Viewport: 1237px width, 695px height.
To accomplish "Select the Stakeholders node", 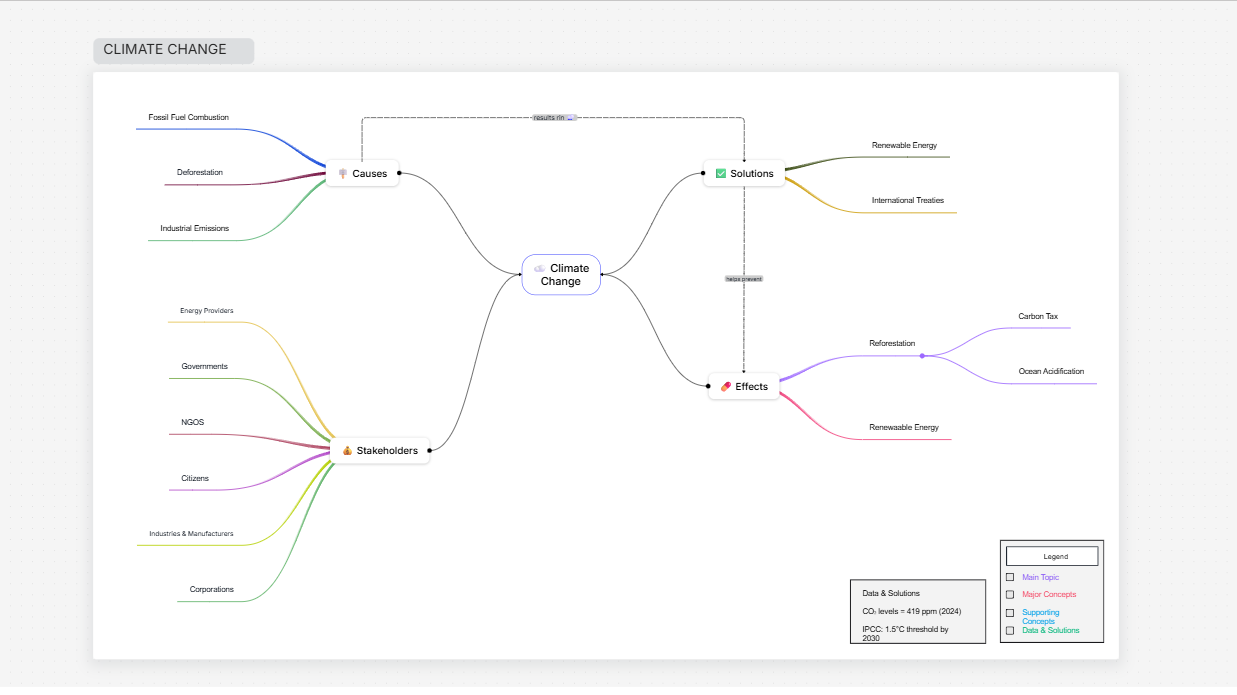I will 380,450.
